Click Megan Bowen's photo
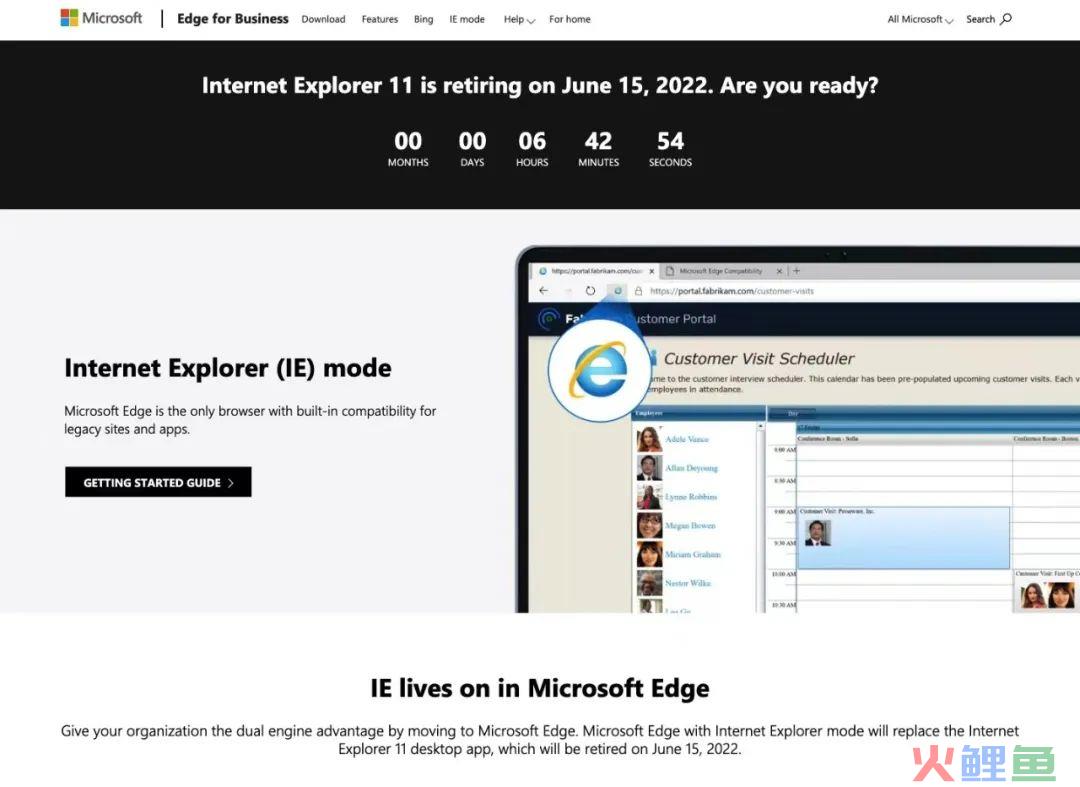 (x=649, y=525)
